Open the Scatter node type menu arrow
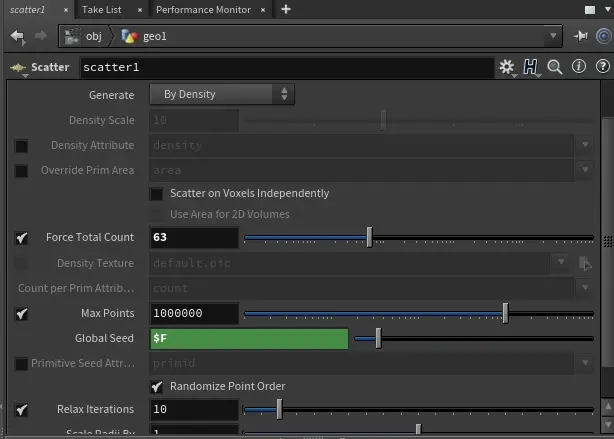614x439 pixels. (x=17, y=68)
